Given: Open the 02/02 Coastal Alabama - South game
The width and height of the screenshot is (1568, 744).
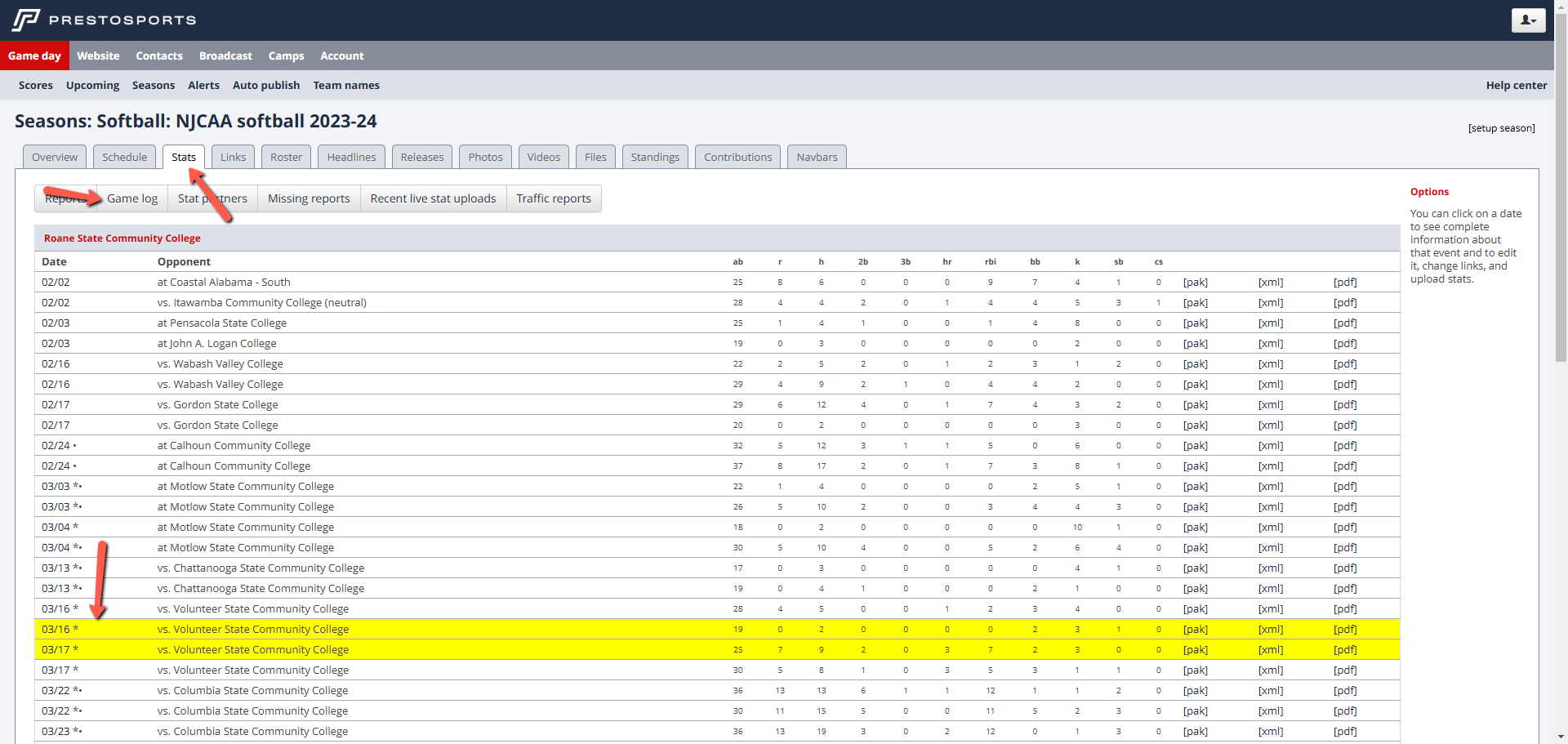Looking at the screenshot, I should [x=56, y=282].
